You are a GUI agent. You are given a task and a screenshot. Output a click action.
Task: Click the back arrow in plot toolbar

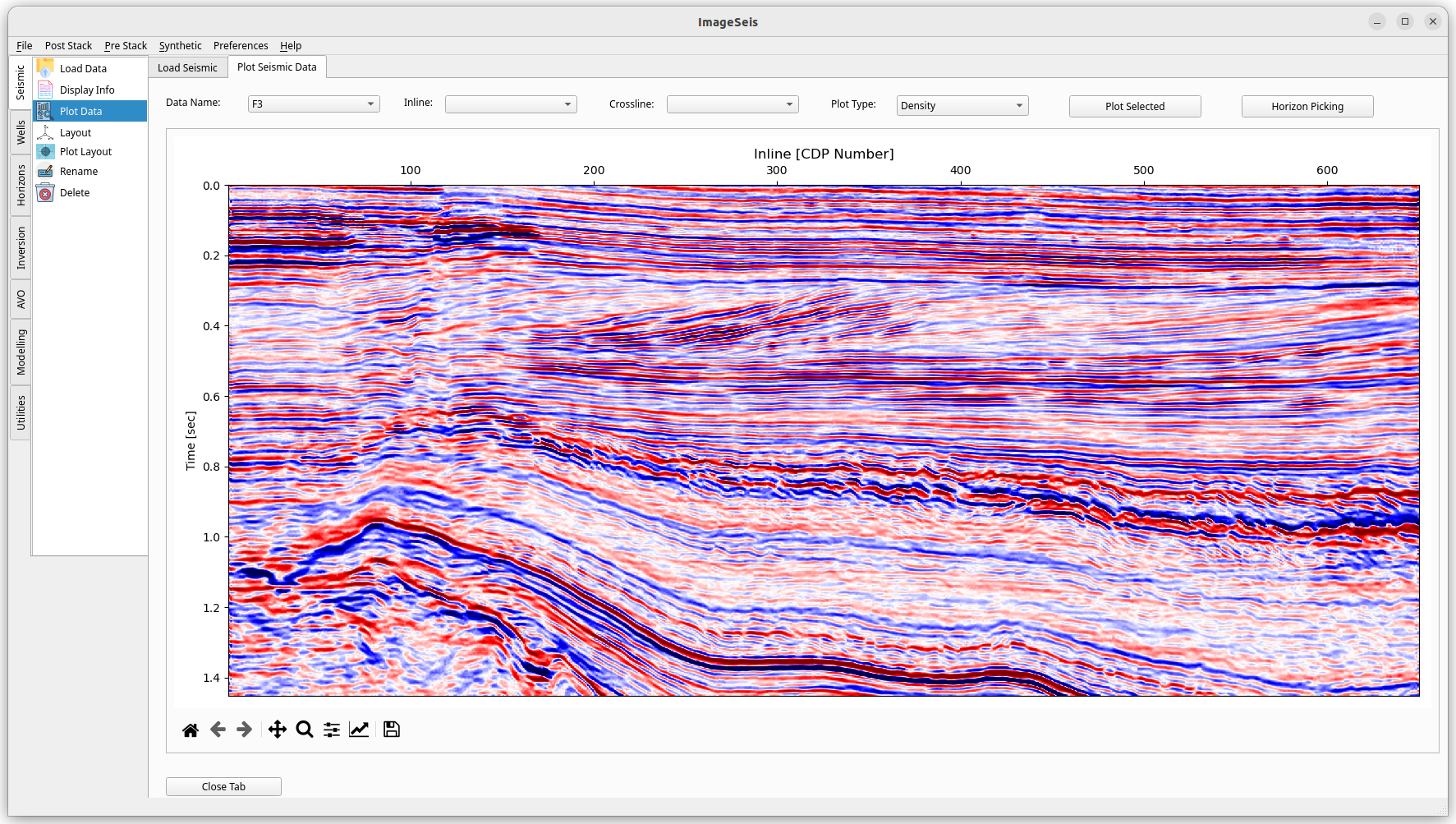point(218,730)
